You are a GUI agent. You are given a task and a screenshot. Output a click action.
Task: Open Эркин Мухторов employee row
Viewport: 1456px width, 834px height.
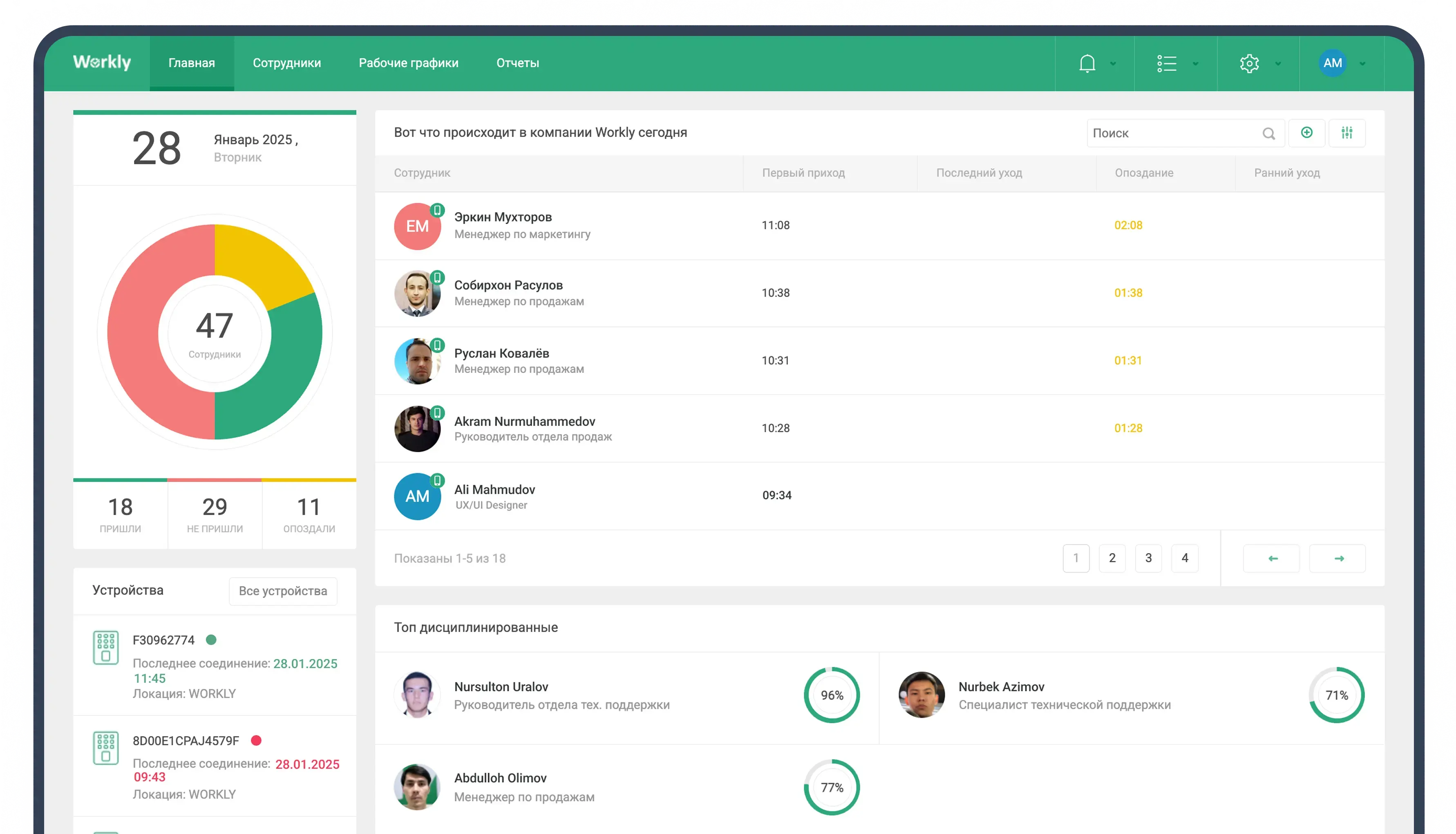(503, 217)
